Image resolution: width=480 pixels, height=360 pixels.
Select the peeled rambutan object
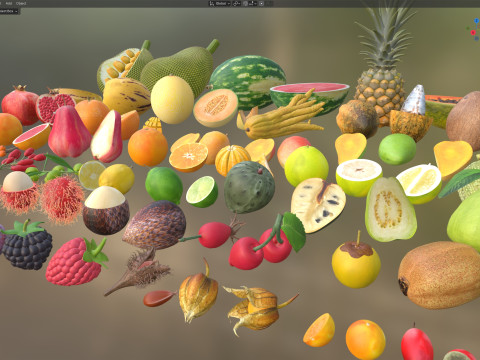click(x=19, y=192)
